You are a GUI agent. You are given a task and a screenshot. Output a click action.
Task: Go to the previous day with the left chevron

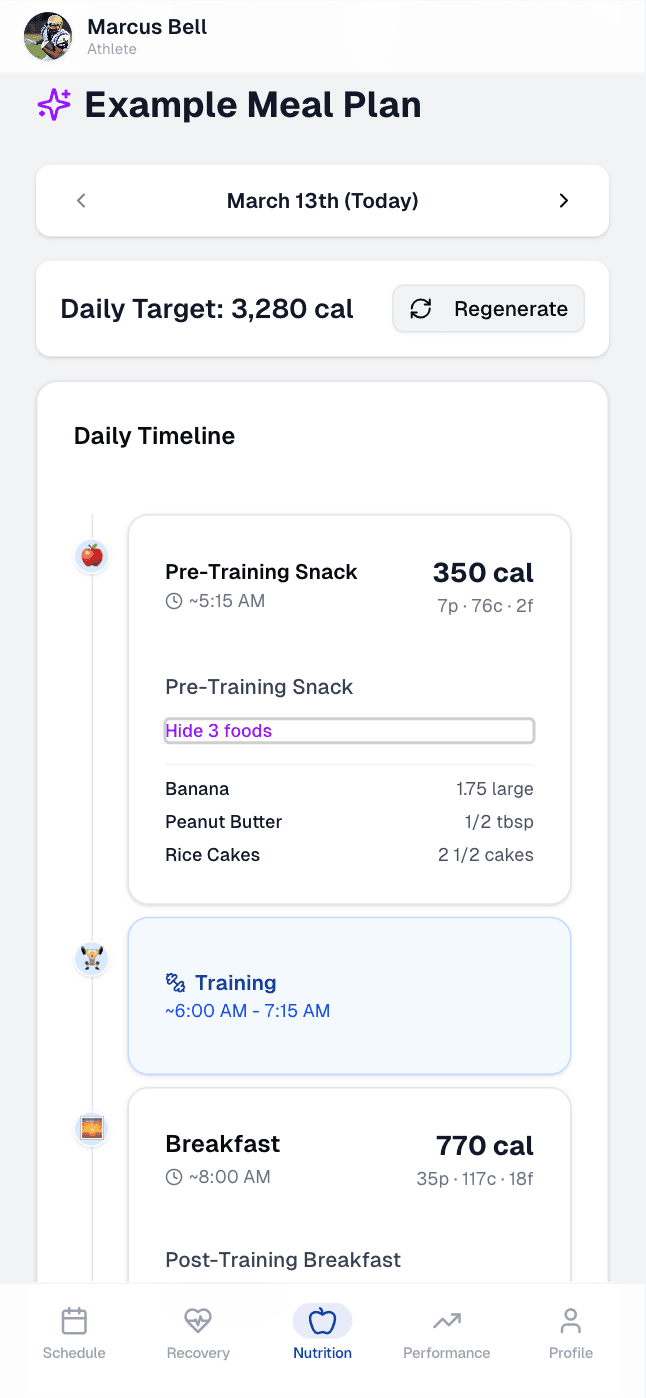[x=81, y=200]
